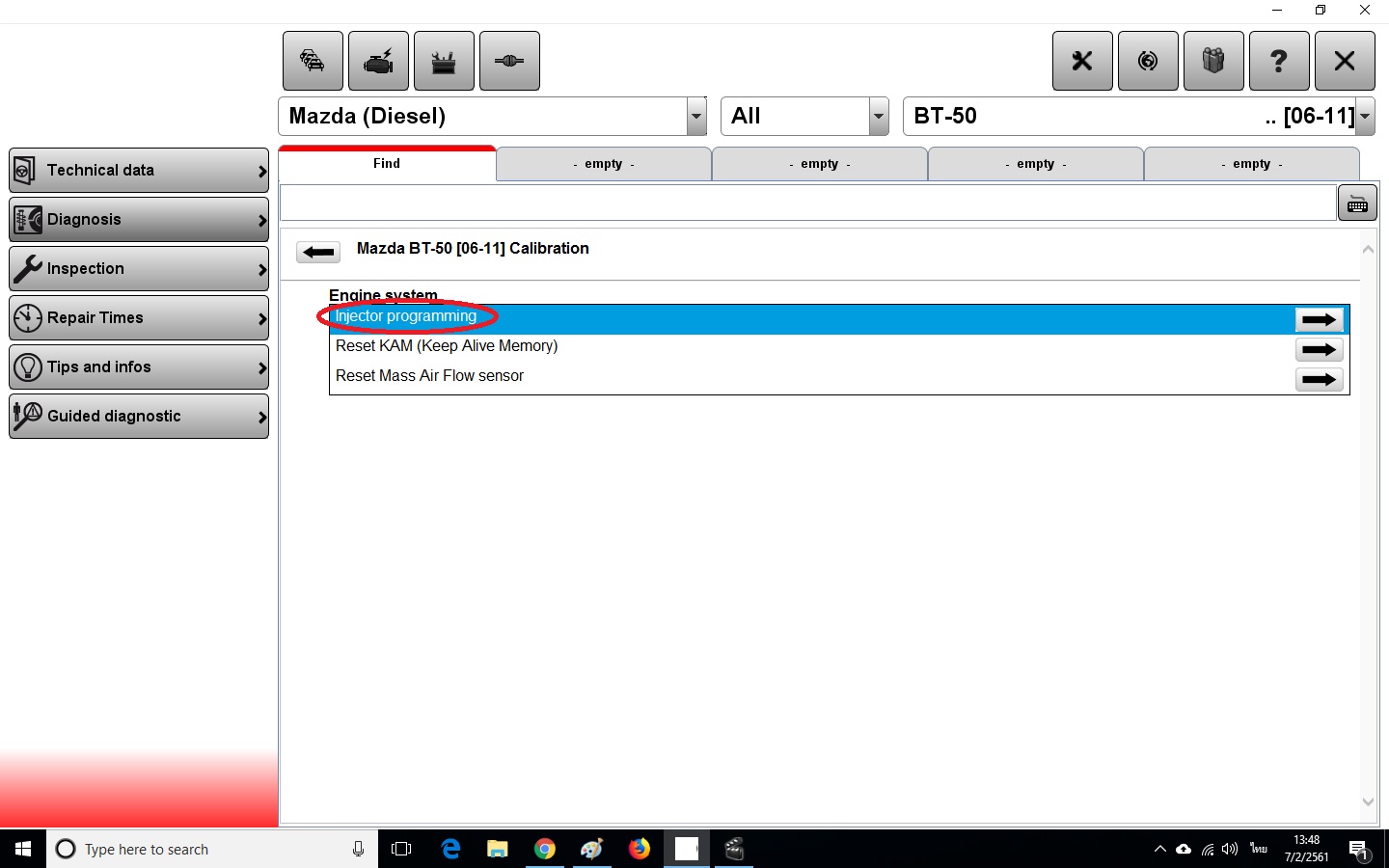
Task: Open the Technical data menu
Action: [139, 171]
